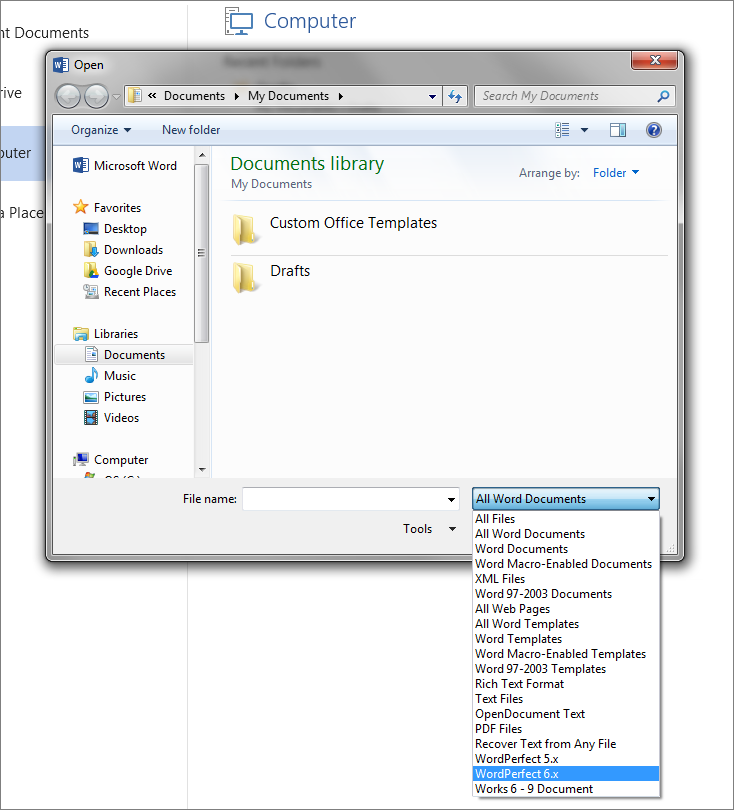Open the blue Help icon
Viewport: 734px width, 810px height.
(x=653, y=130)
